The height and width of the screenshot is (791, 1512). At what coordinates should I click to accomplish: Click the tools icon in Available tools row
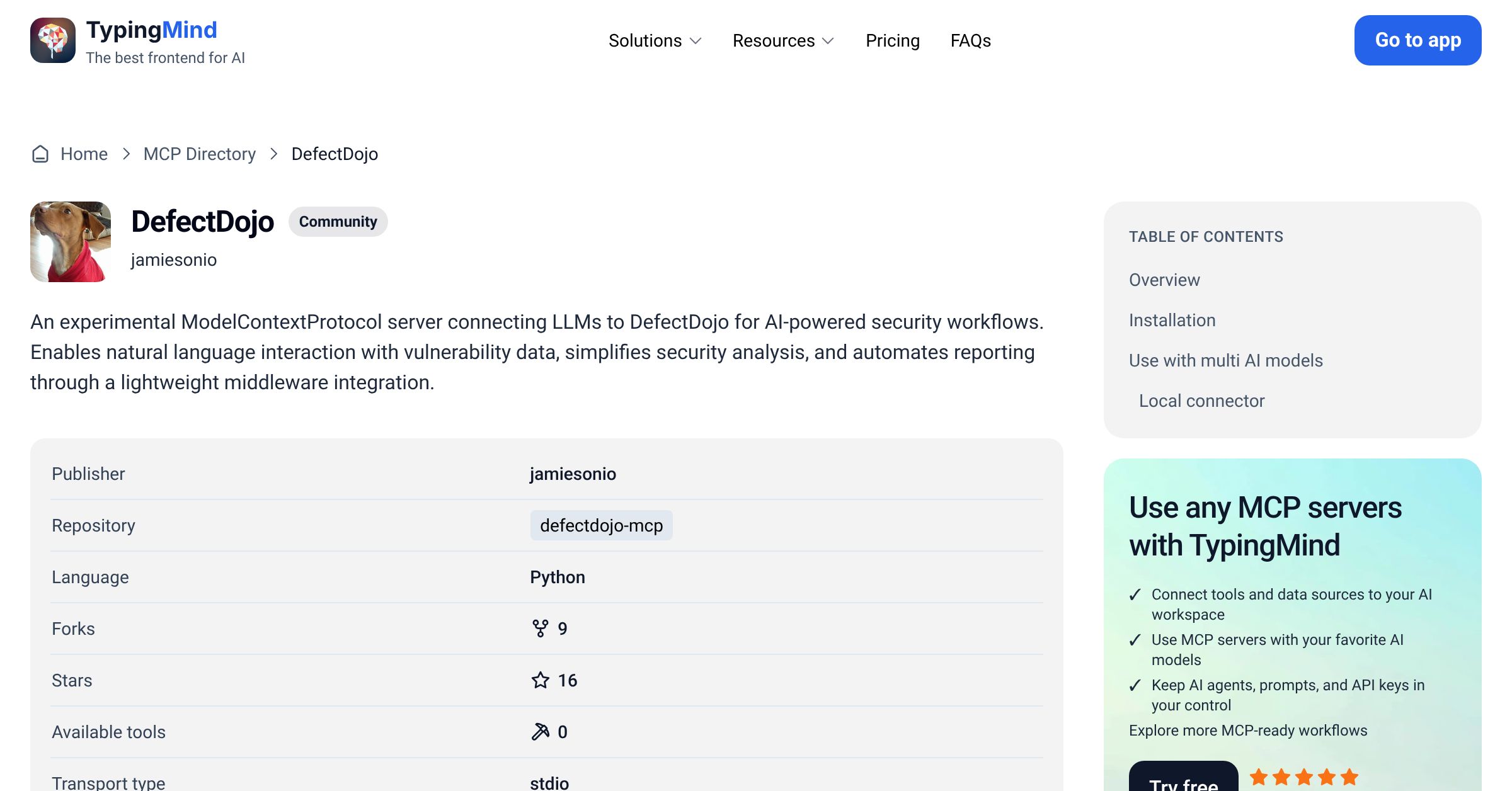point(541,732)
